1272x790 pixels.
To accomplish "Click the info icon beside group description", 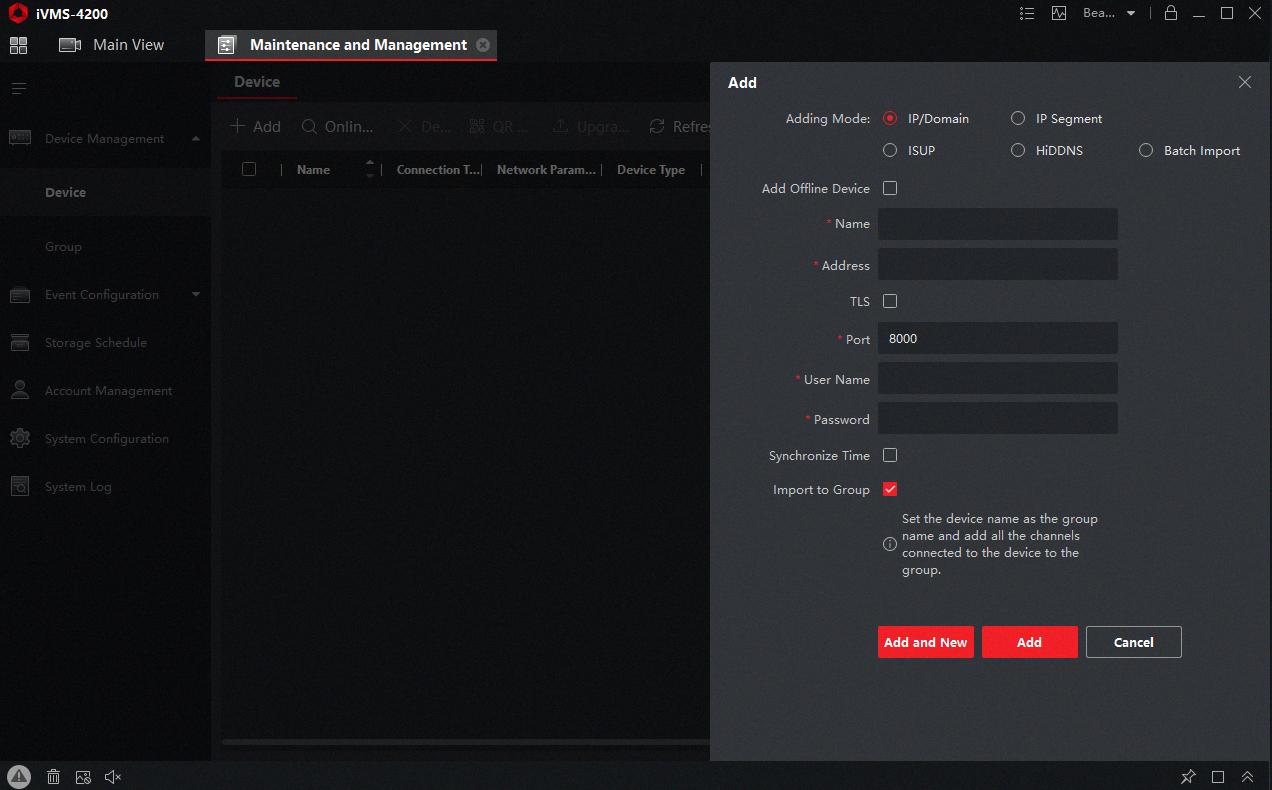I will [889, 545].
